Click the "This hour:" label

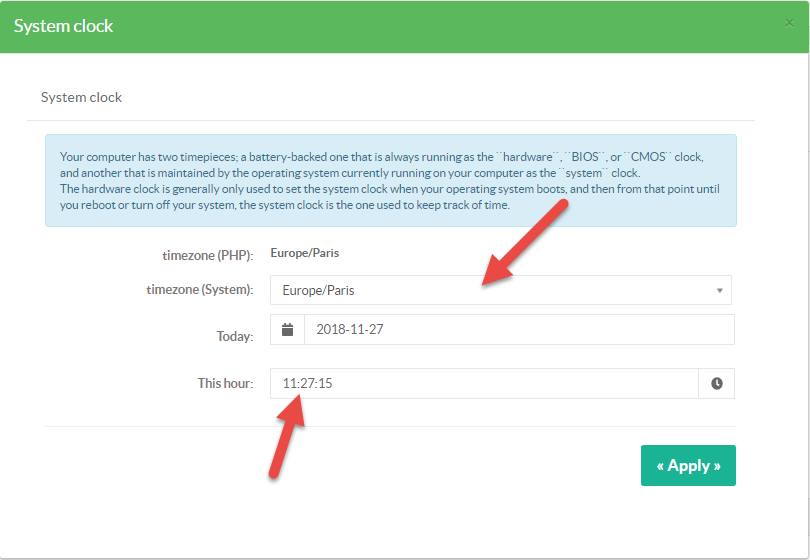click(x=225, y=383)
